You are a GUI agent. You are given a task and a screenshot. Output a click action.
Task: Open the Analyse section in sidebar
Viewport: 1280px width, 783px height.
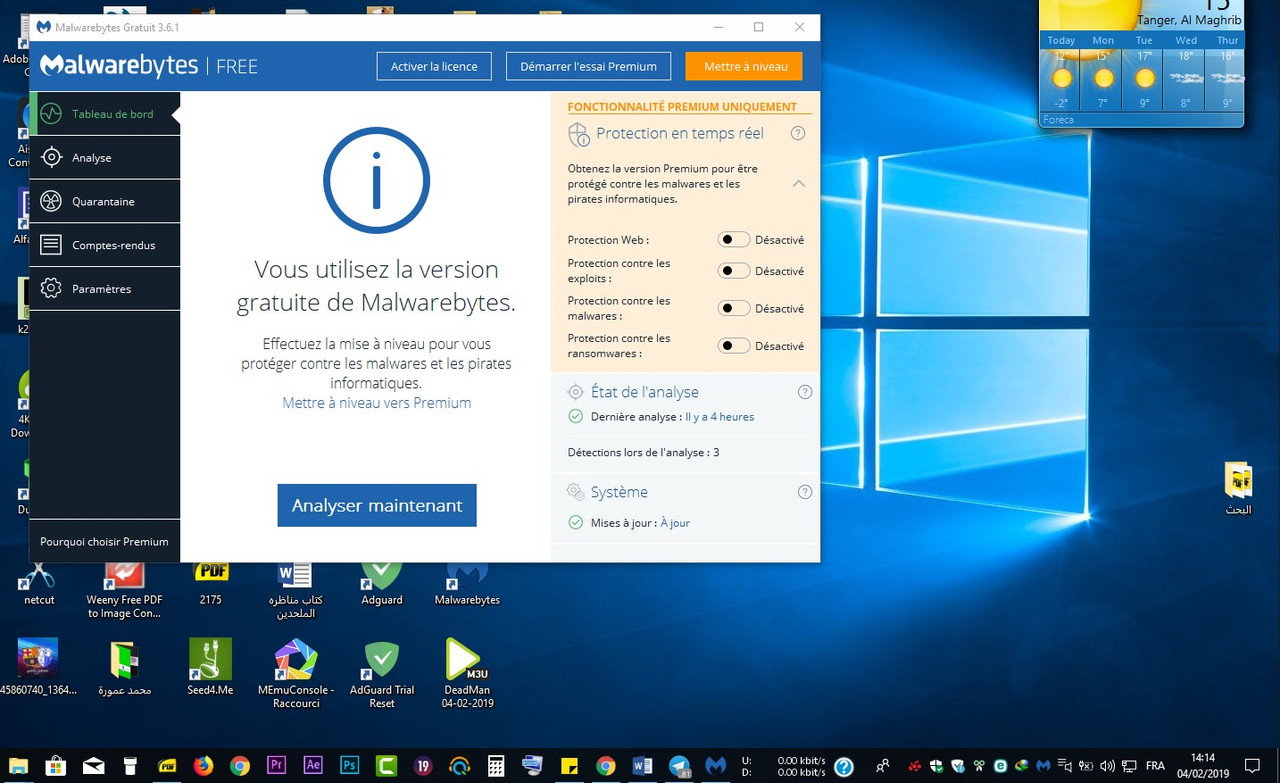tap(105, 158)
